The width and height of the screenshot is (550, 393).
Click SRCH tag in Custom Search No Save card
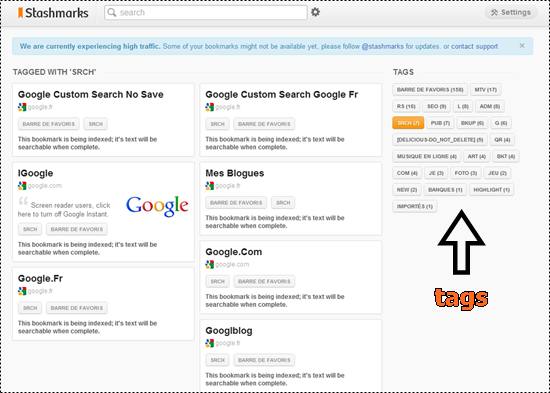(96, 124)
